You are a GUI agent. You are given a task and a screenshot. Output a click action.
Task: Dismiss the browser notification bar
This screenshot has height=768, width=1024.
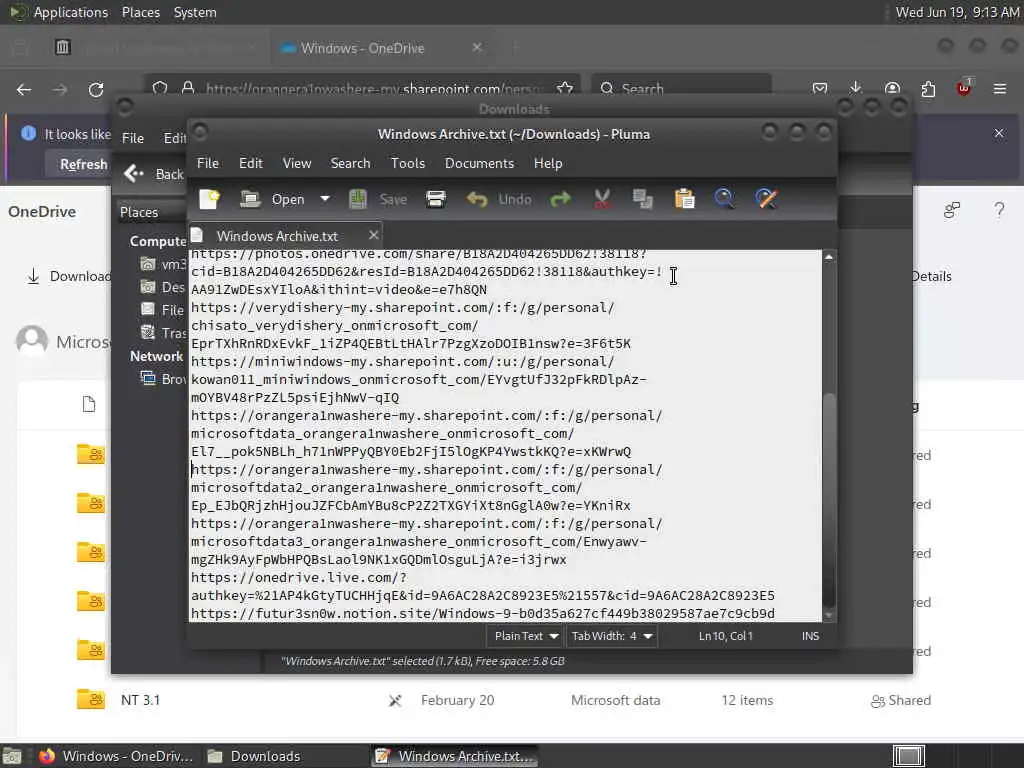coord(999,133)
